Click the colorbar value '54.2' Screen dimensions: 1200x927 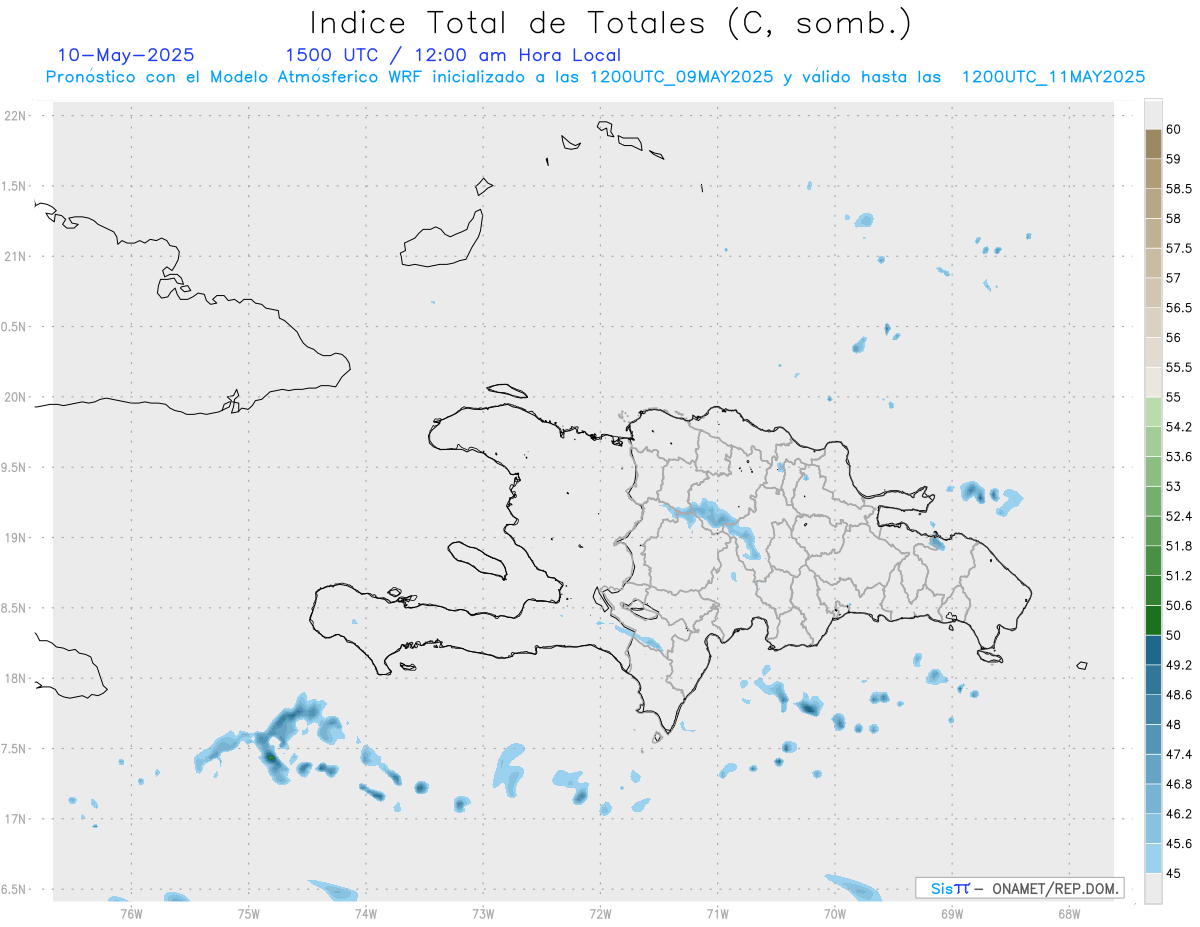(x=1179, y=427)
